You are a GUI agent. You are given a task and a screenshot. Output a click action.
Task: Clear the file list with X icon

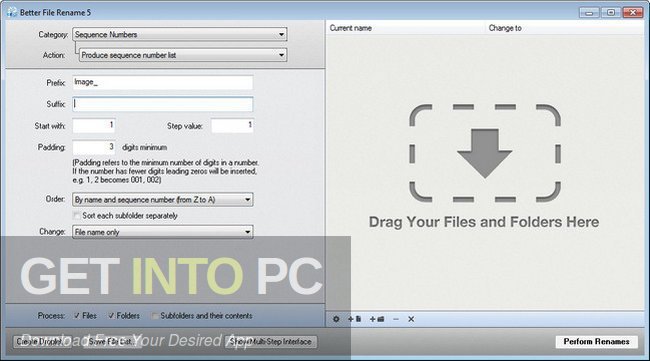[x=411, y=319]
